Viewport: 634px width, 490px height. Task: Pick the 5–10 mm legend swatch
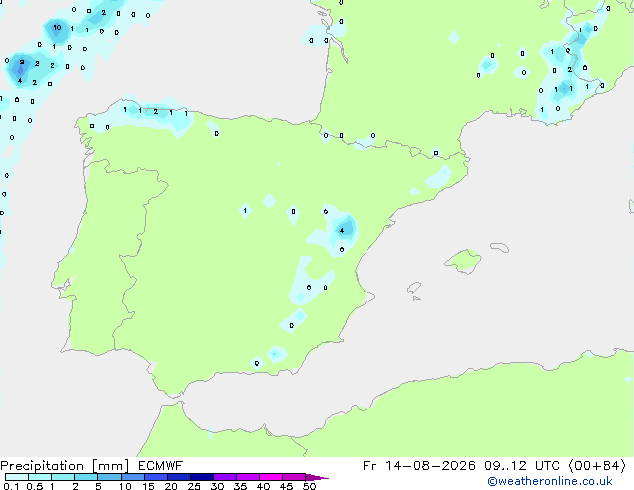point(109,477)
